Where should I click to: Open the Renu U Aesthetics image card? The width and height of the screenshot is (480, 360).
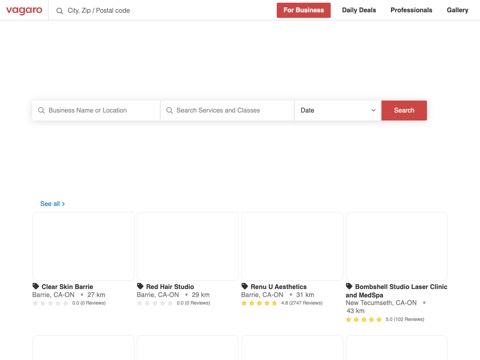click(x=292, y=246)
